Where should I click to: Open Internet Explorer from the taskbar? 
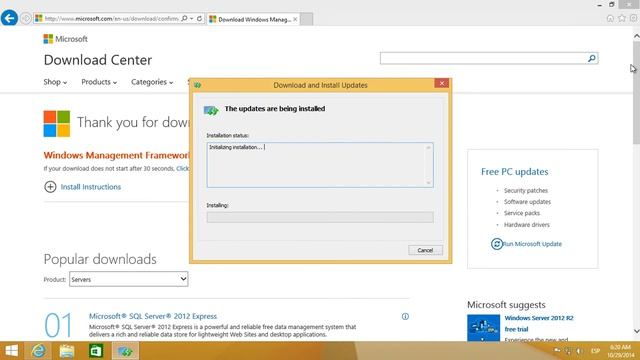click(x=39, y=351)
